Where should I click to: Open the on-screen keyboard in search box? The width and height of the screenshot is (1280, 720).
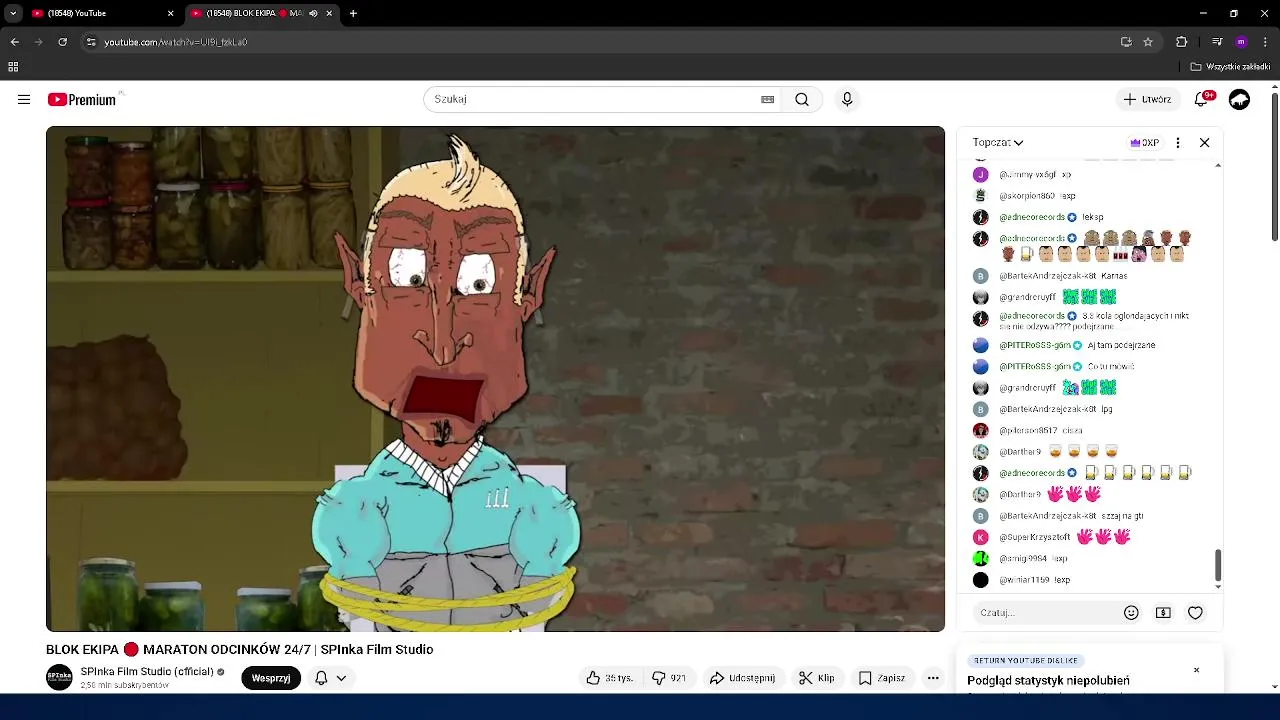point(767,99)
